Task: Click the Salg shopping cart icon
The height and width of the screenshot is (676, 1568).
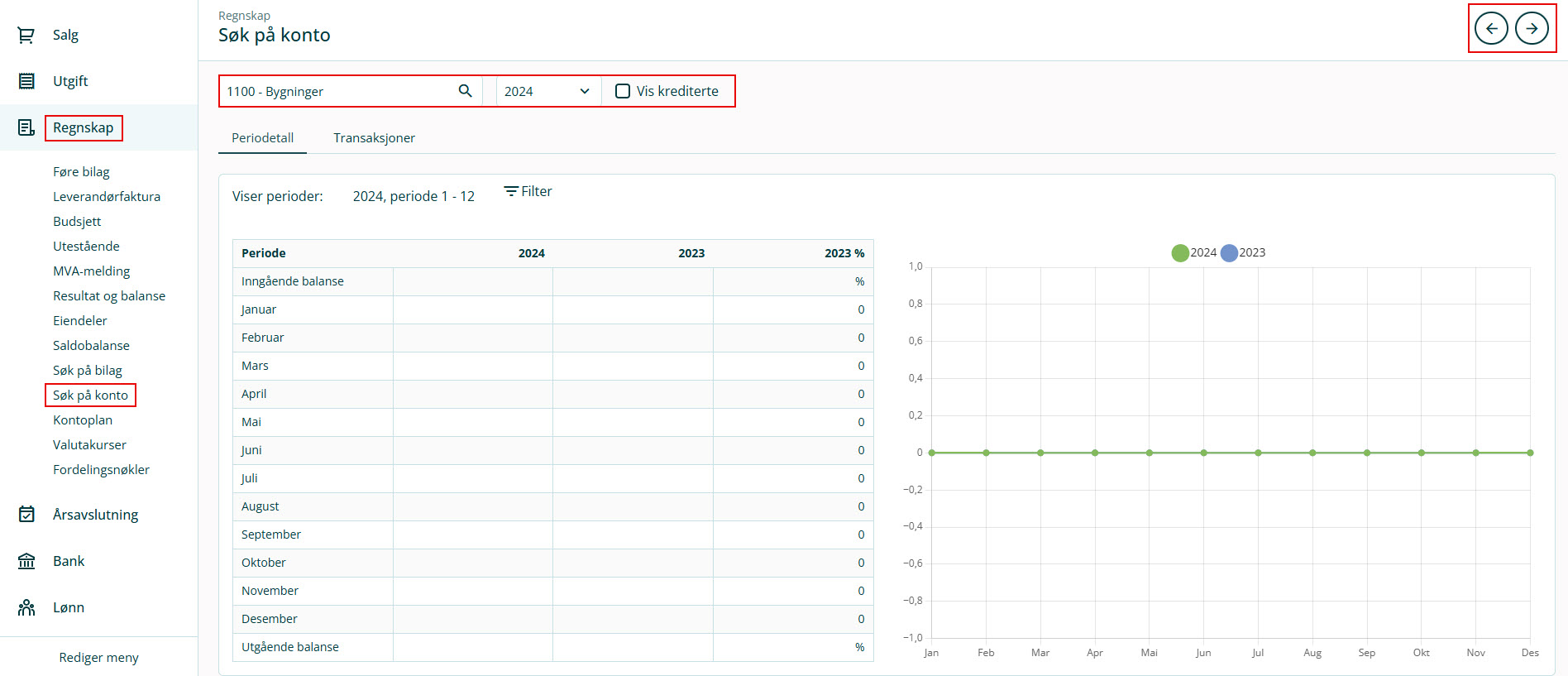Action: 26,35
